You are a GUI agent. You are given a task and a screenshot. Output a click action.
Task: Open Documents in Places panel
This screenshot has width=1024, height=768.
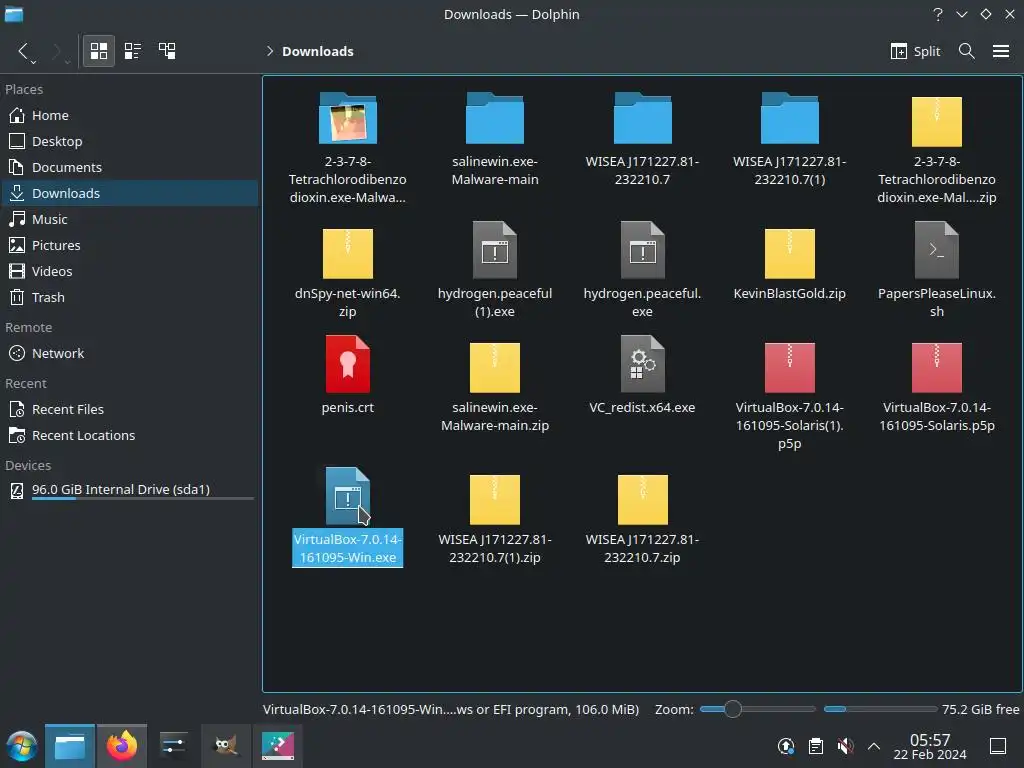129,167
